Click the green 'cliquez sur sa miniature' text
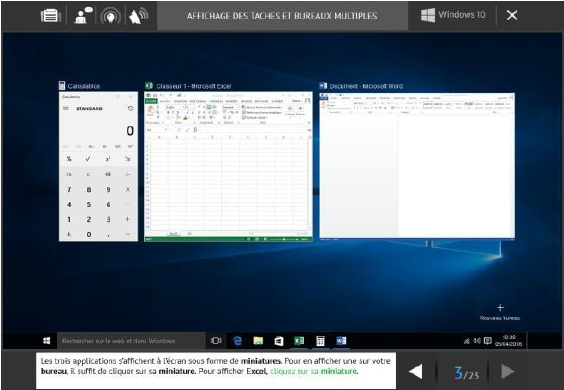Viewport: 564px width, 390px height. [x=314, y=371]
